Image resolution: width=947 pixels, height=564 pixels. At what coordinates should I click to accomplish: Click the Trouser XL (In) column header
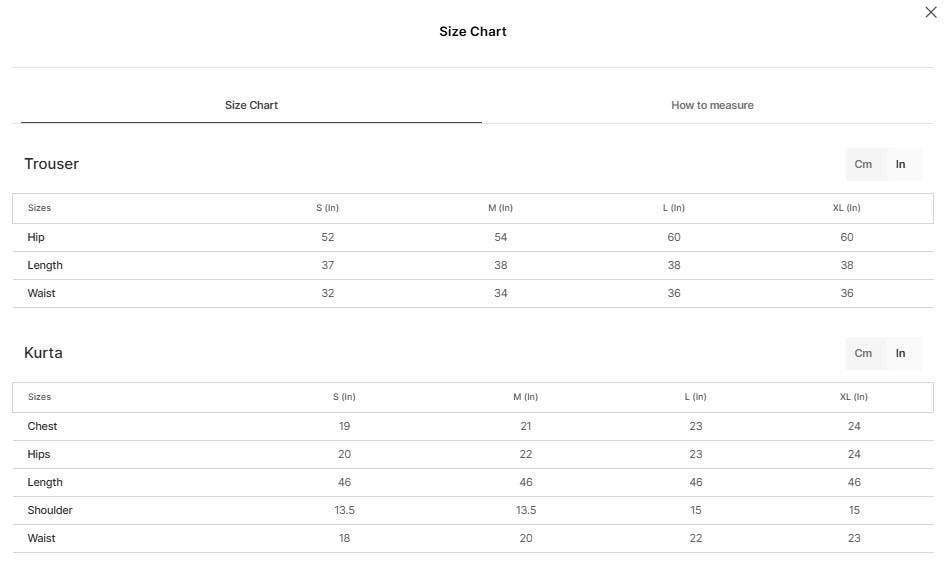click(x=847, y=208)
